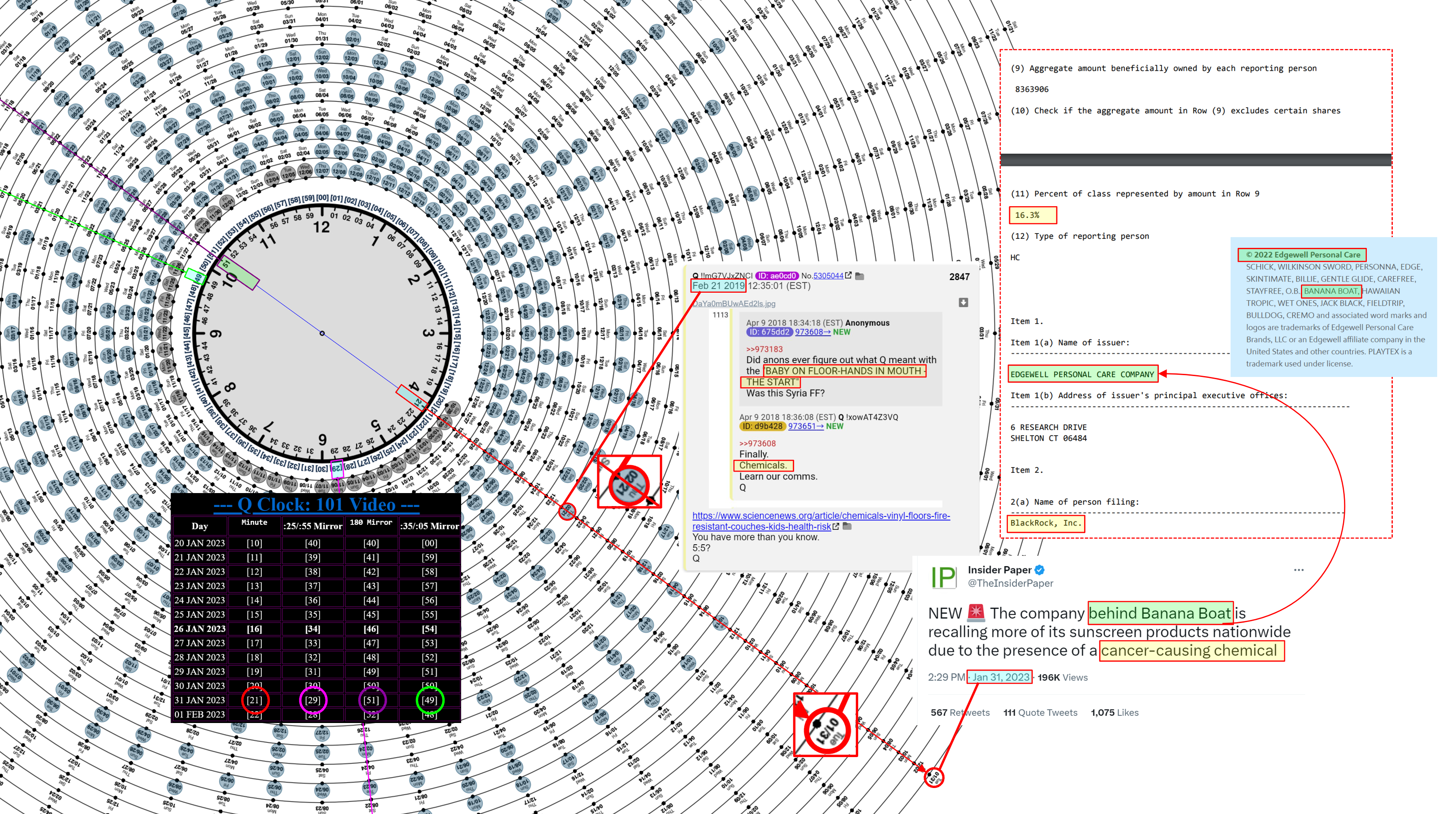Image resolution: width=1456 pixels, height=814 pixels.
Task: Click the 196K Views count
Action: (1062, 677)
